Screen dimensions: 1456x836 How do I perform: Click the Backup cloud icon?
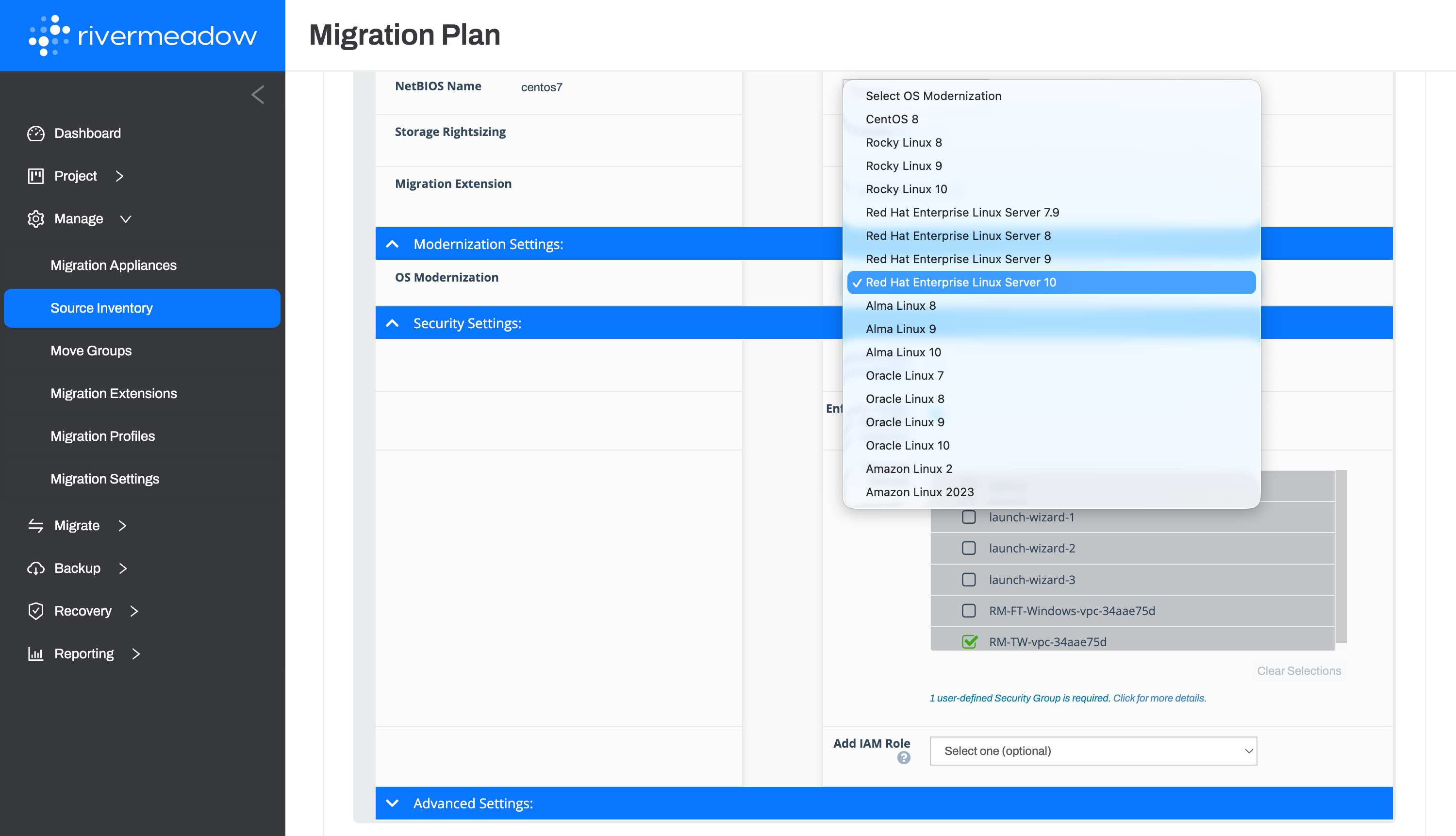35,568
